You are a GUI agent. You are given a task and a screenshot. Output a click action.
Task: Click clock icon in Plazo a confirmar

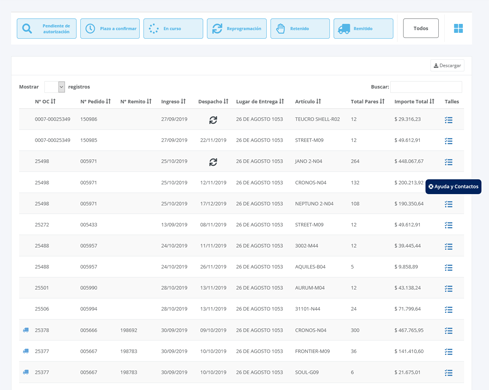pyautogui.click(x=90, y=29)
